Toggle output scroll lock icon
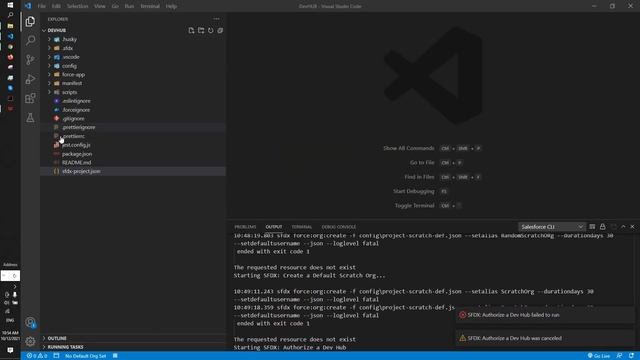The image size is (640, 360). tap(602, 227)
